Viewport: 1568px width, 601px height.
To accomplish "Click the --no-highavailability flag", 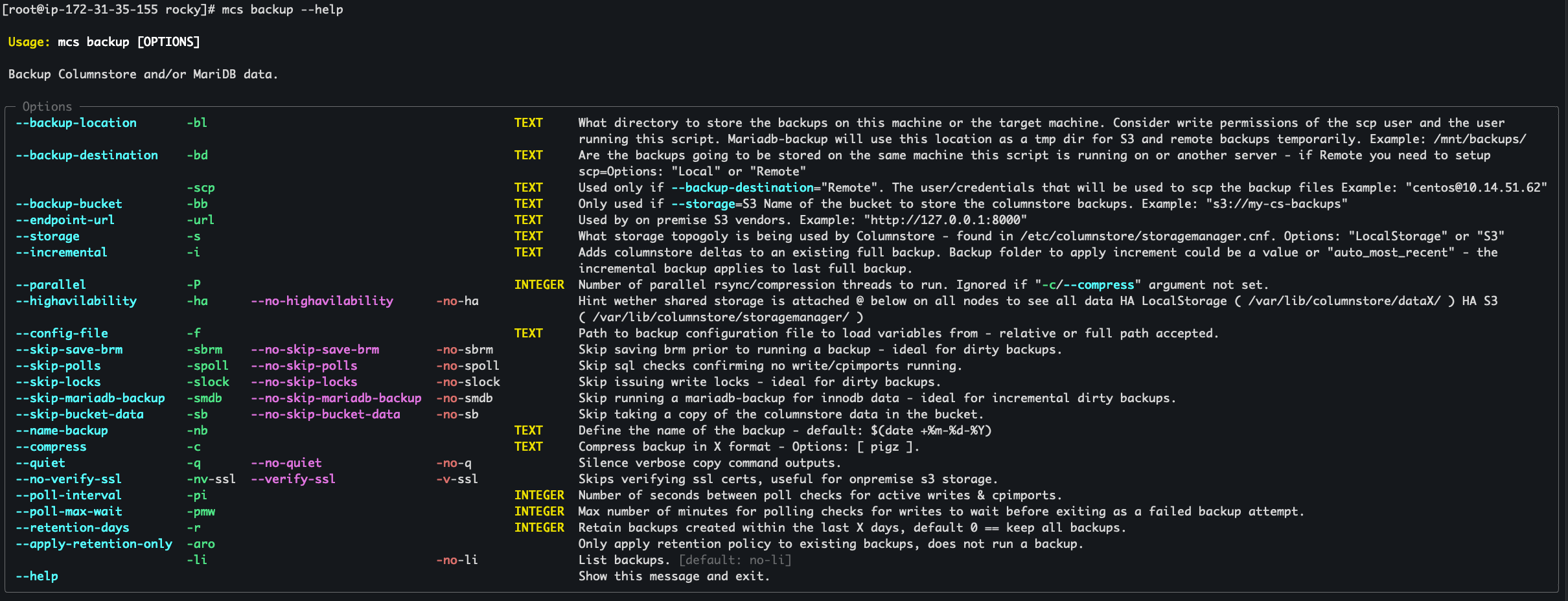I will pos(322,301).
